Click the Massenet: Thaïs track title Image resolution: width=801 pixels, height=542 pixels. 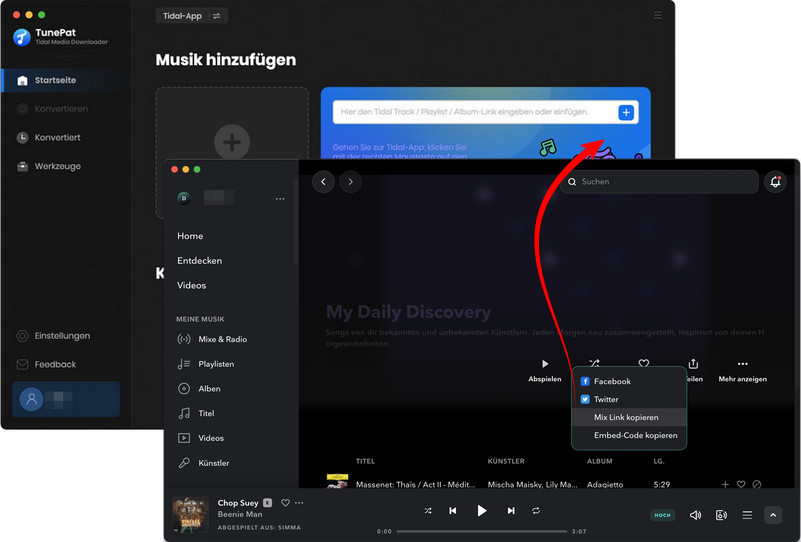pos(415,484)
